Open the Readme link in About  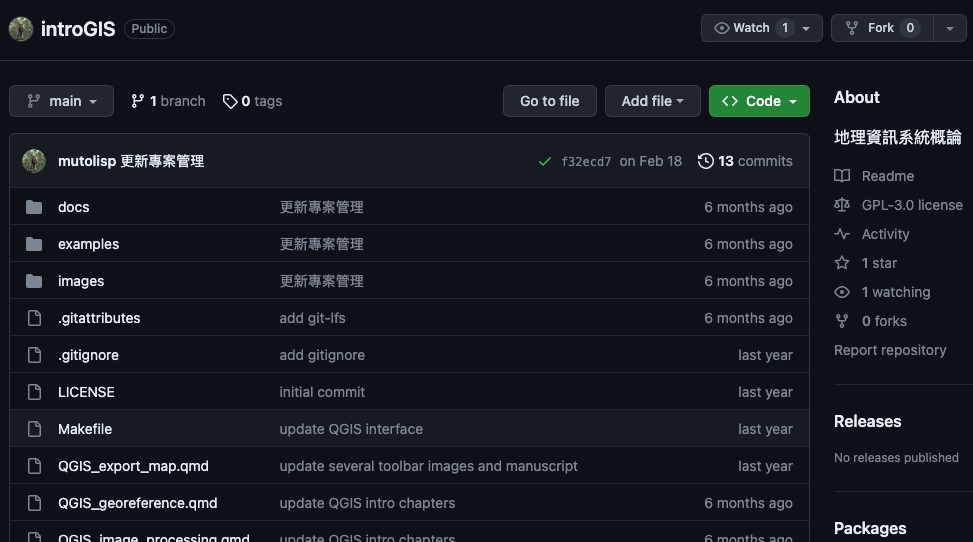(887, 176)
